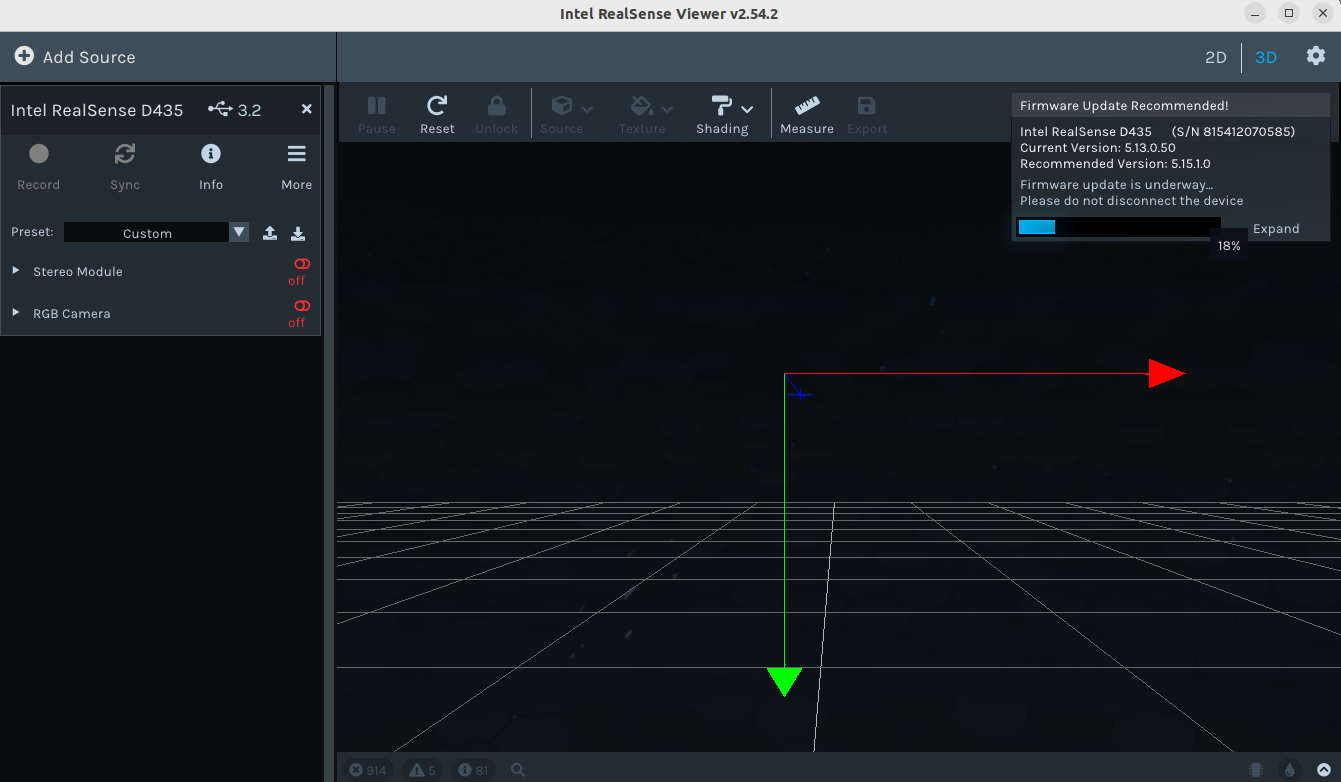The height and width of the screenshot is (782, 1341).
Task: Click the USB 3.2 connection icon
Action: [x=220, y=109]
